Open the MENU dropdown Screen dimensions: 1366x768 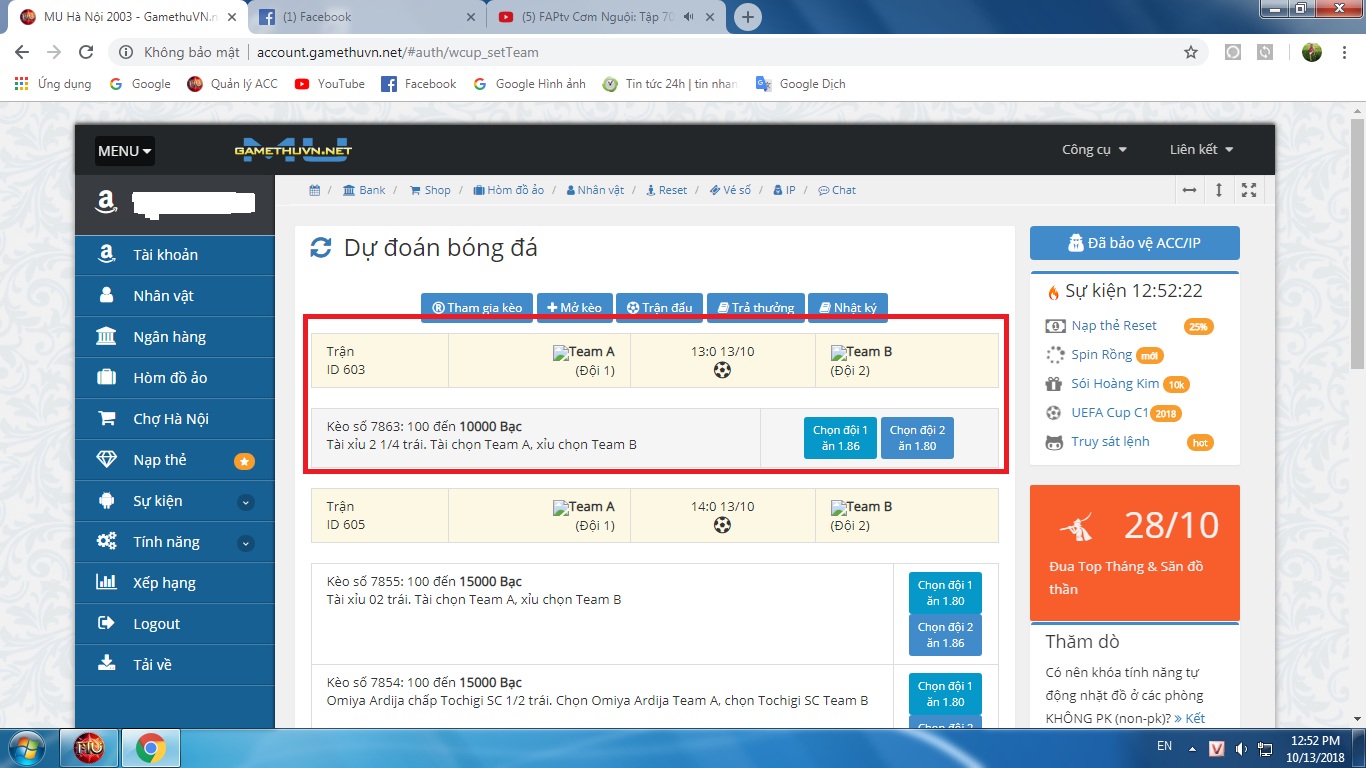[x=125, y=151]
